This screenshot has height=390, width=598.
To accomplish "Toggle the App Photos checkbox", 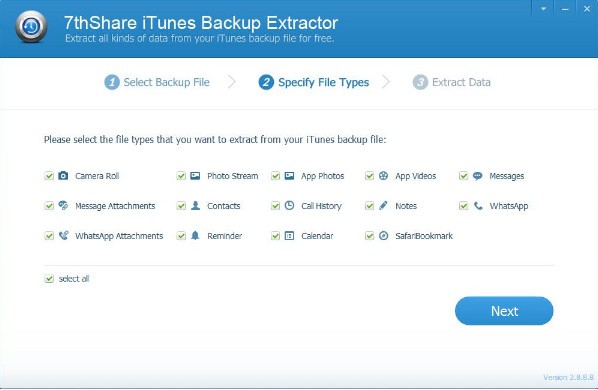I will tap(275, 176).
